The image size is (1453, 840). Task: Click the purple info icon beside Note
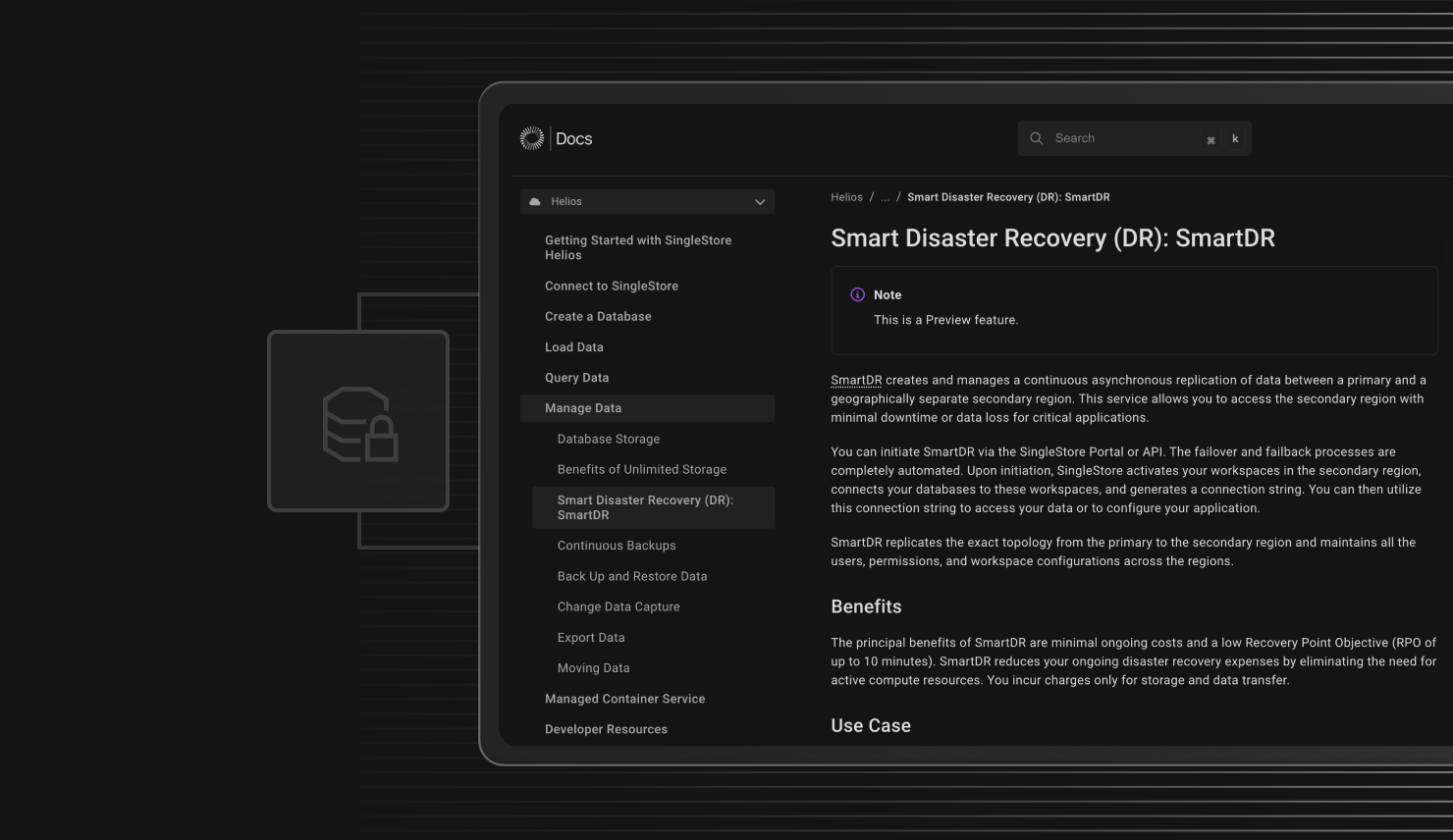857,294
